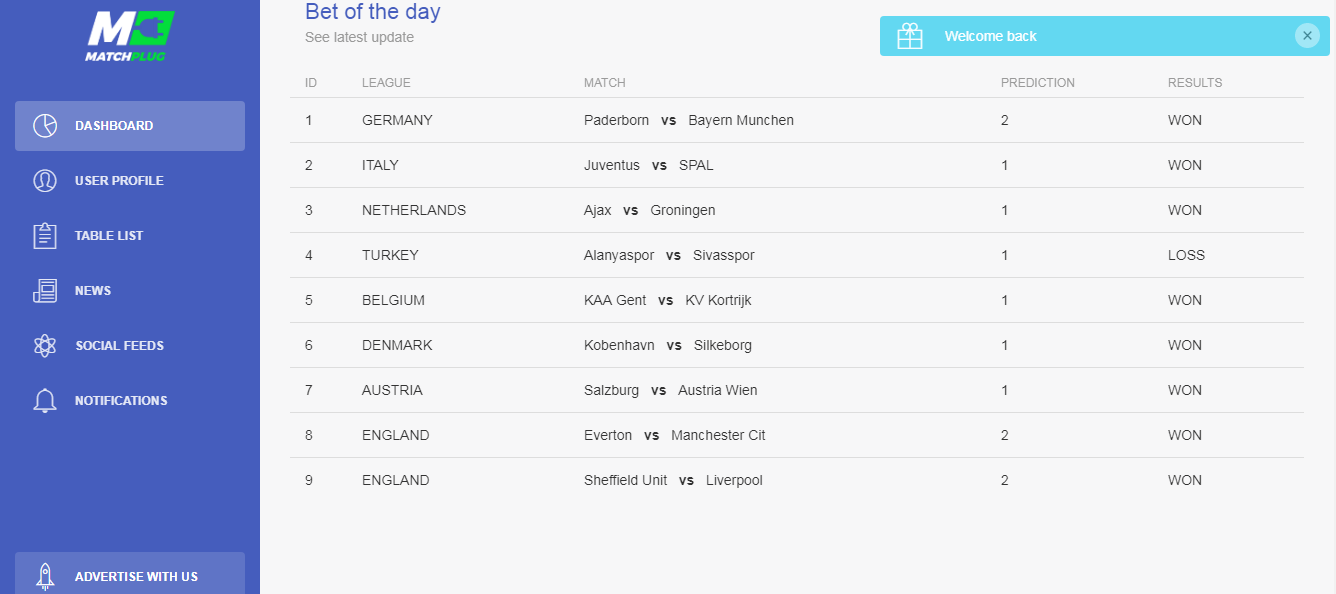This screenshot has height=594, width=1336.
Task: Click the Social Feeds atom icon
Action: [x=45, y=346]
